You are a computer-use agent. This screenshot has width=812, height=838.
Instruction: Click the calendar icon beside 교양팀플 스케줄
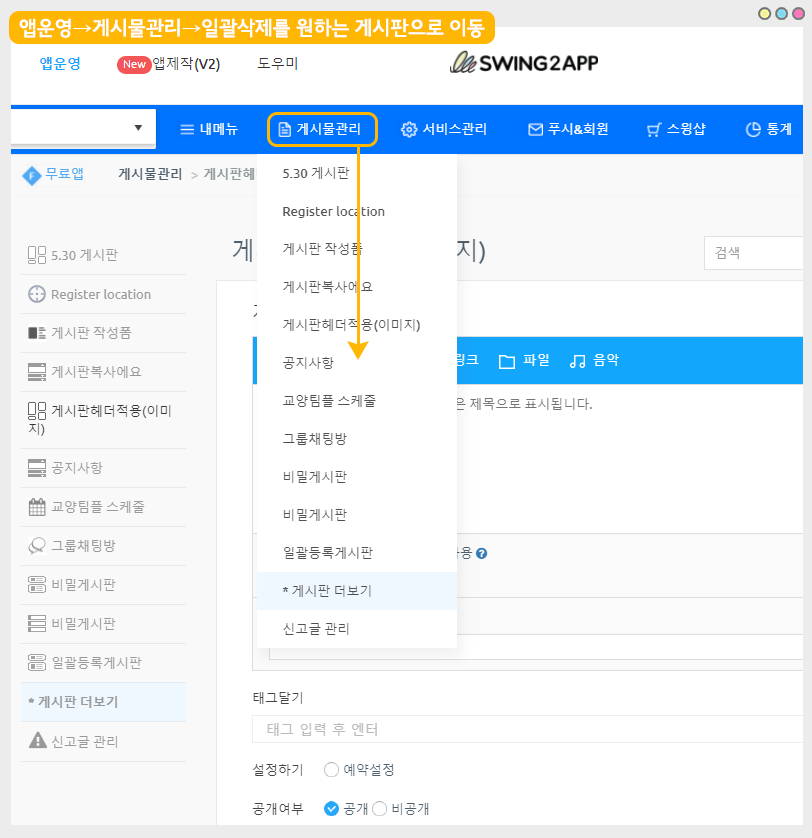[37, 507]
